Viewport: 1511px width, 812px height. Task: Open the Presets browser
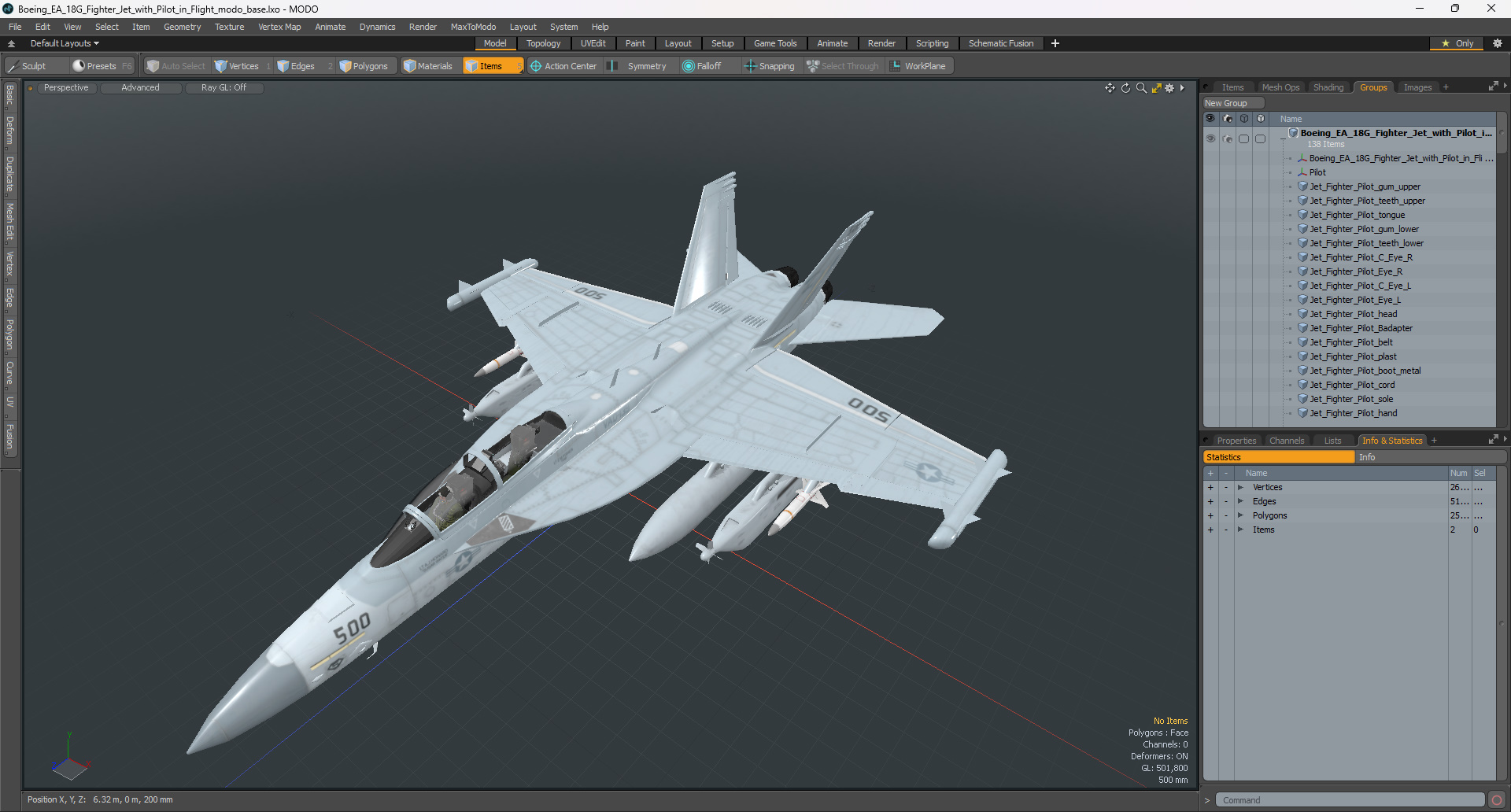point(101,66)
